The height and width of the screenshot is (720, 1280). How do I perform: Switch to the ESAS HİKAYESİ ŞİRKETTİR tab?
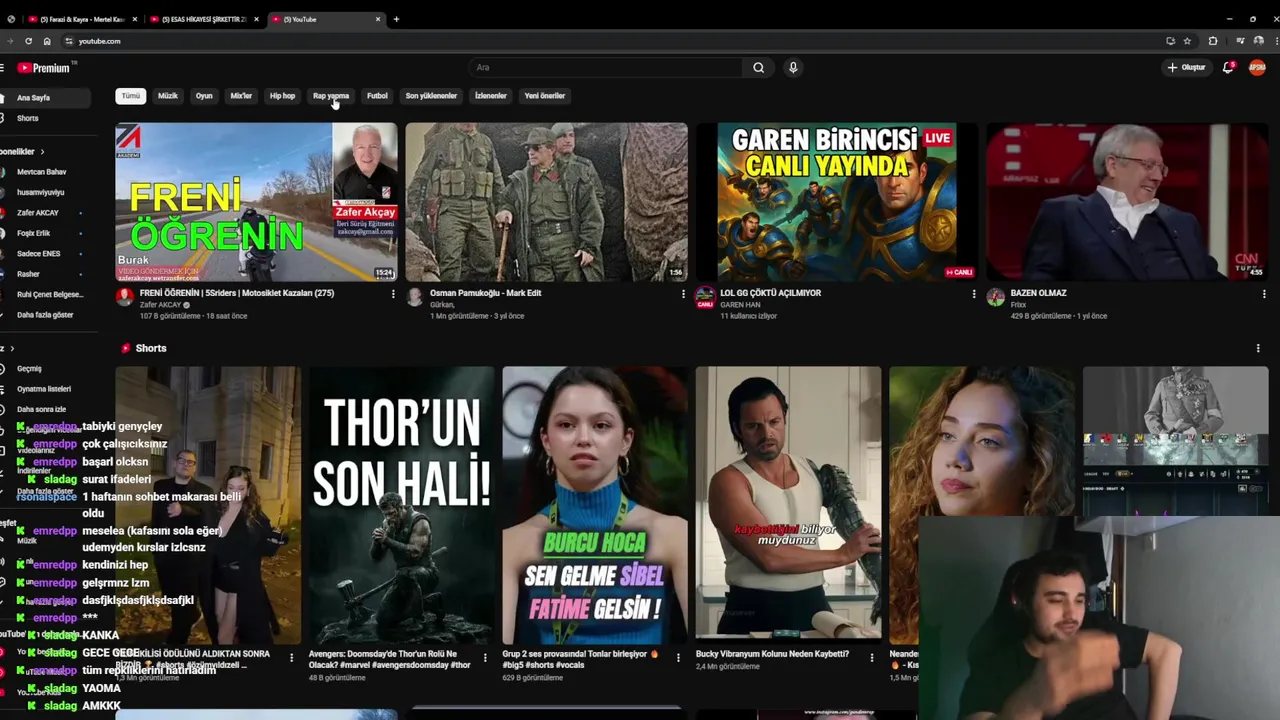point(204,19)
